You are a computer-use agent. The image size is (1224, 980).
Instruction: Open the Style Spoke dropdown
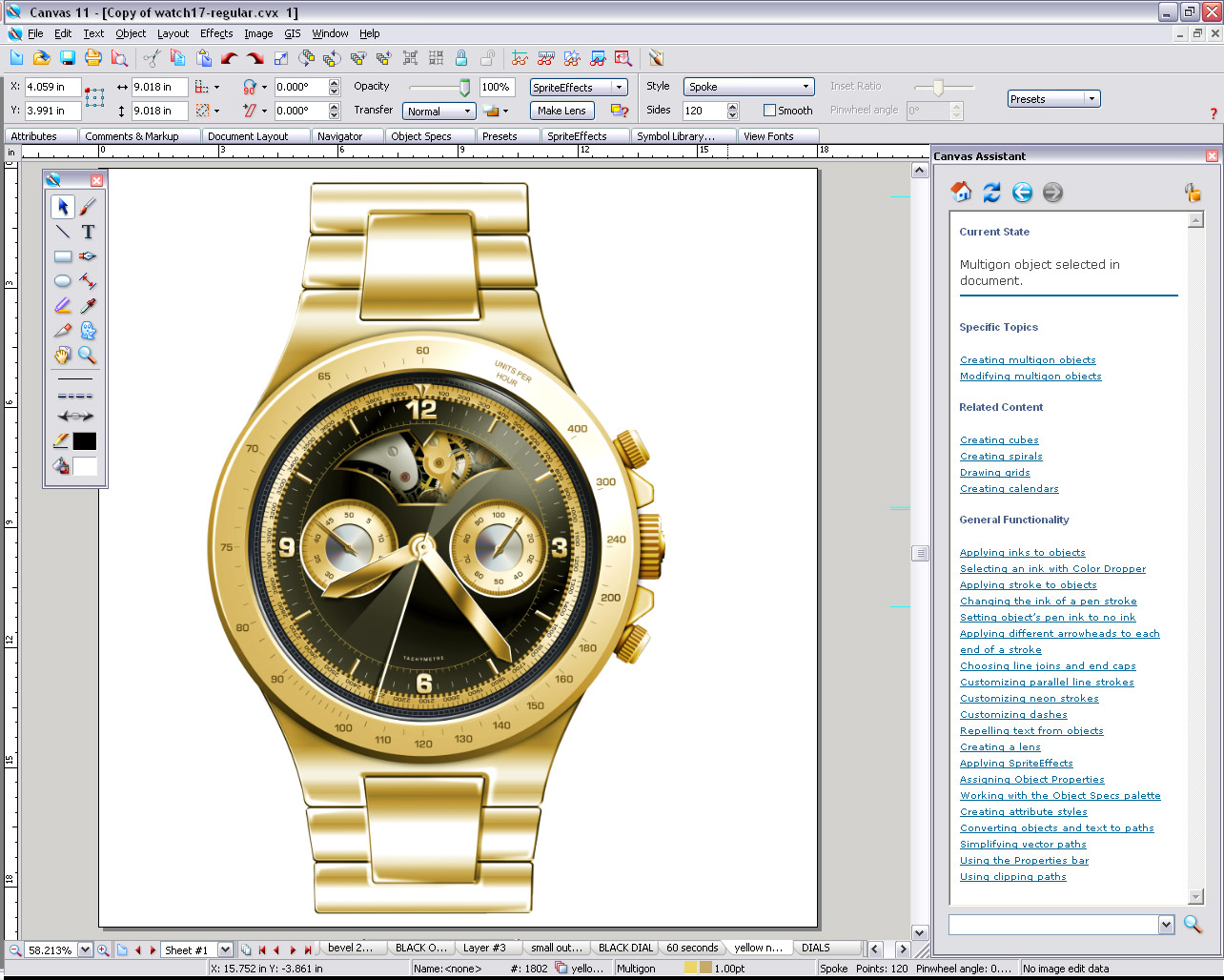click(x=748, y=87)
